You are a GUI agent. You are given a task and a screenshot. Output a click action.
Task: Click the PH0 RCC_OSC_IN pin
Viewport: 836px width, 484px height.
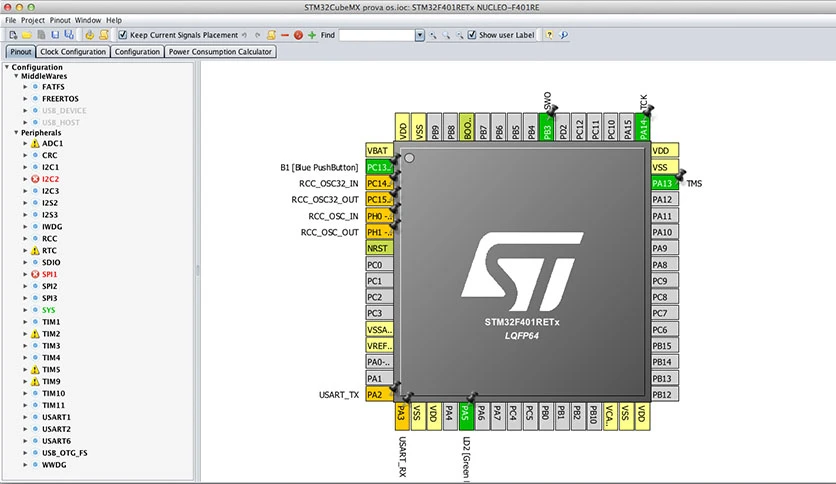click(379, 216)
